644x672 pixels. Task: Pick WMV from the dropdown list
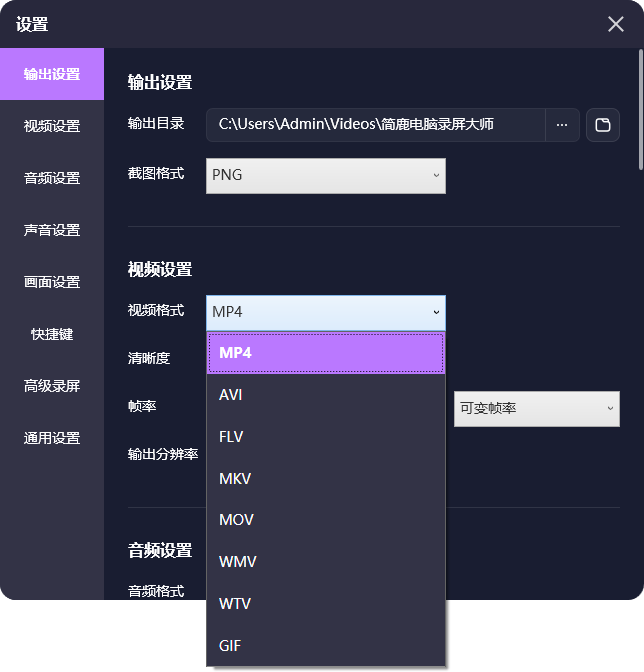pyautogui.click(x=326, y=561)
